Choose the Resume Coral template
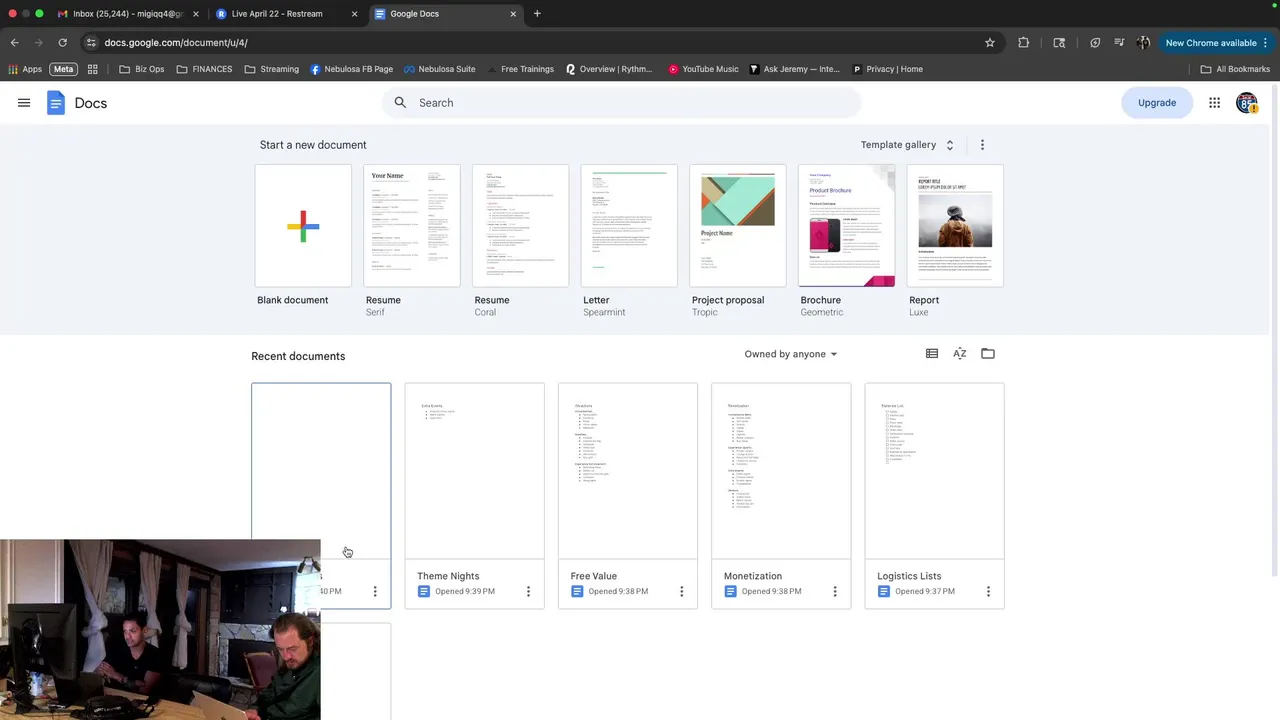This screenshot has width=1280, height=720. click(x=520, y=226)
